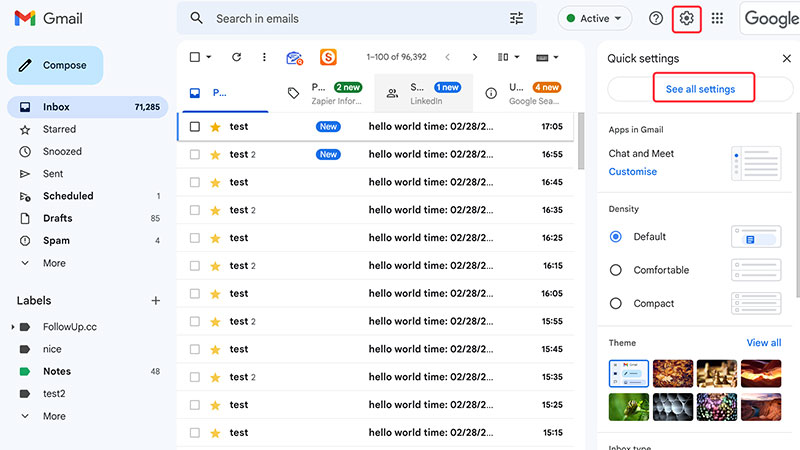800x450 pixels.
Task: Select the 17:05 test email checkbox
Action: click(x=194, y=127)
